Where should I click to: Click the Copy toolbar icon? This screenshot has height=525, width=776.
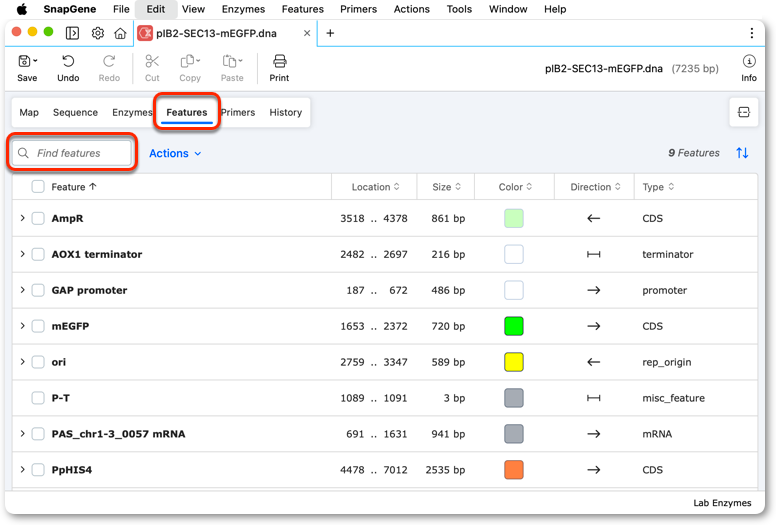pos(188,61)
